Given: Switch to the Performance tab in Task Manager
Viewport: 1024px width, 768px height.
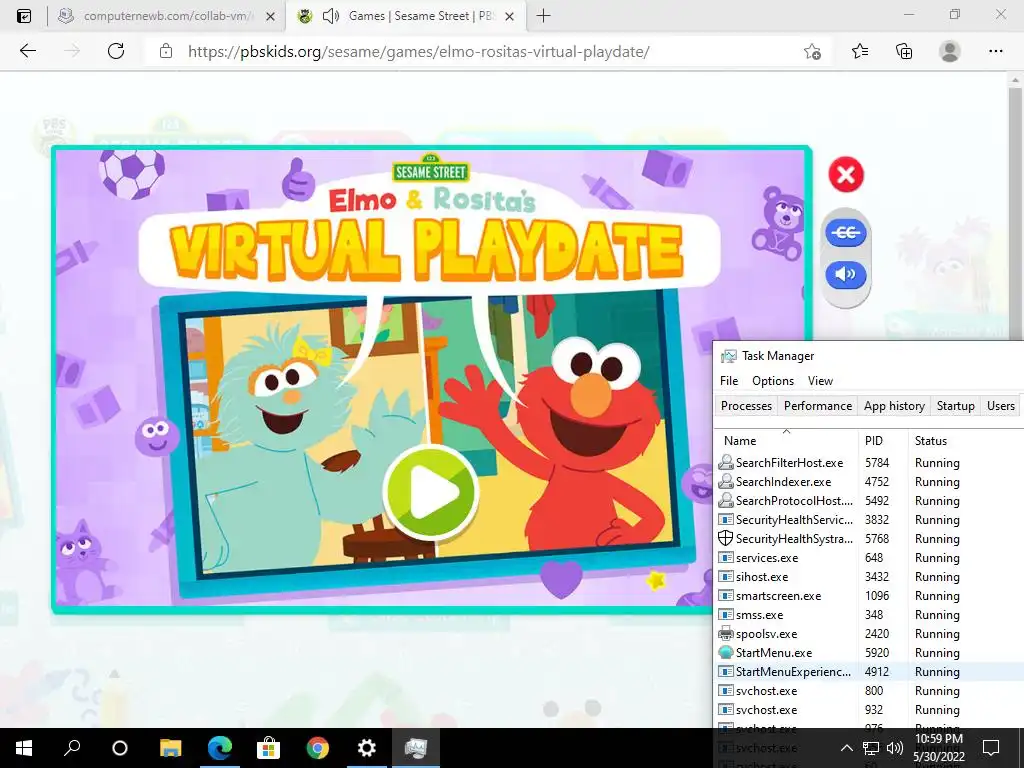Looking at the screenshot, I should 818,406.
